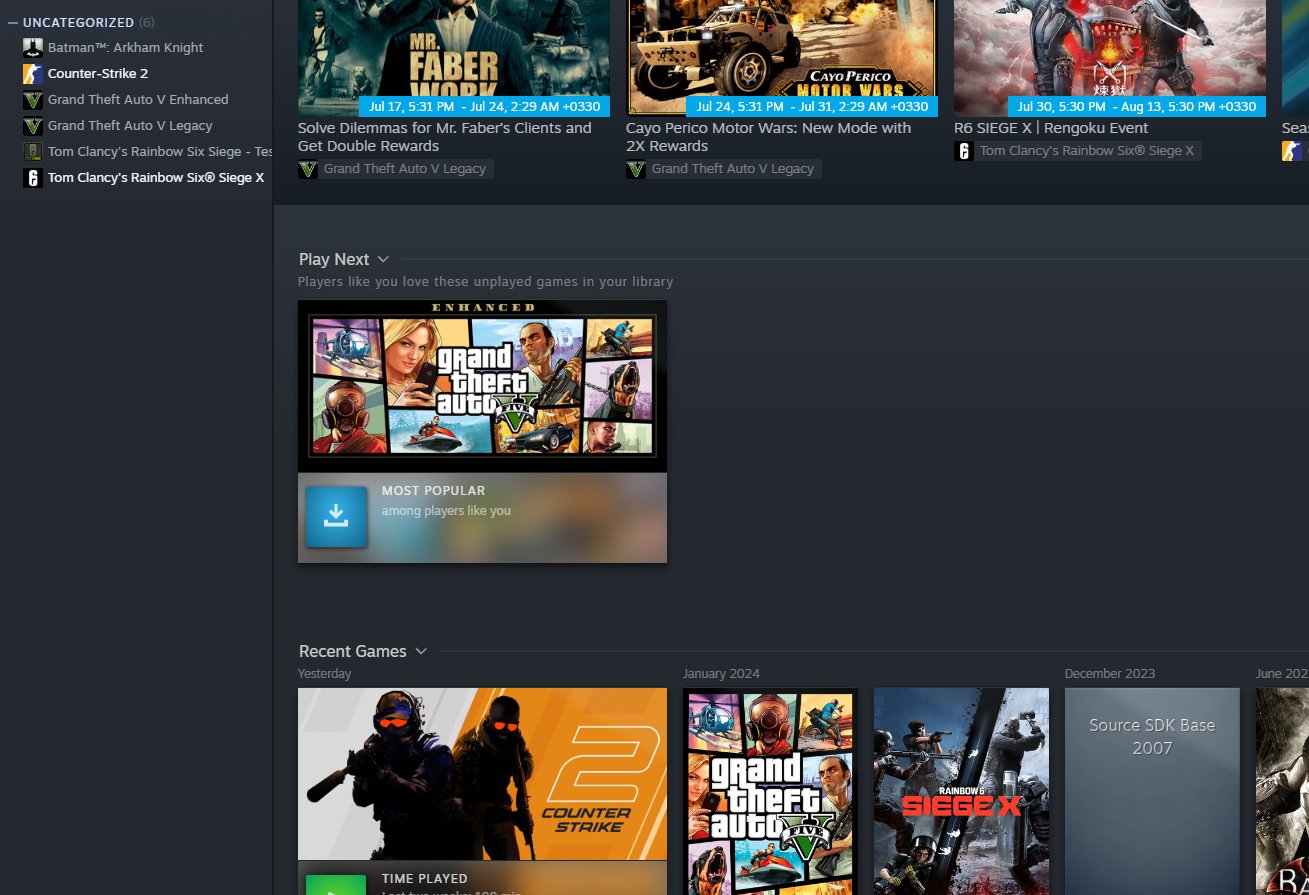This screenshot has height=895, width=1309.
Task: Open Grand Theft Auto V cover in Recent Games
Action: tap(770, 791)
